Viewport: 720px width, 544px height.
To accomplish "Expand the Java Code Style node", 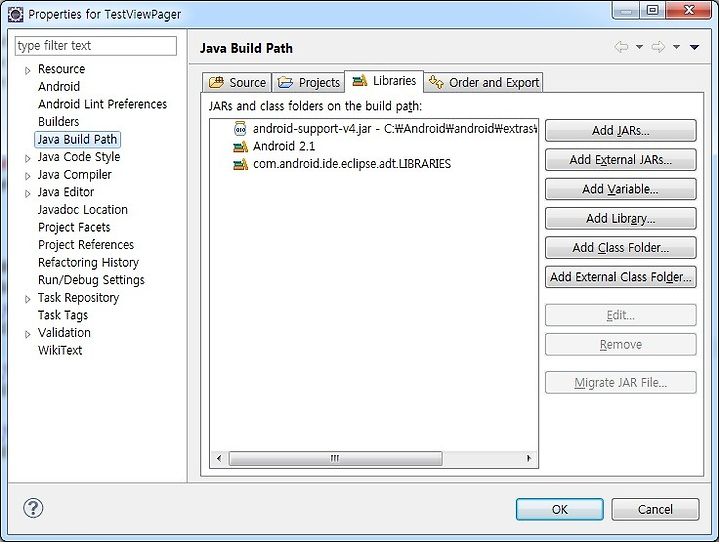I will point(28,158).
